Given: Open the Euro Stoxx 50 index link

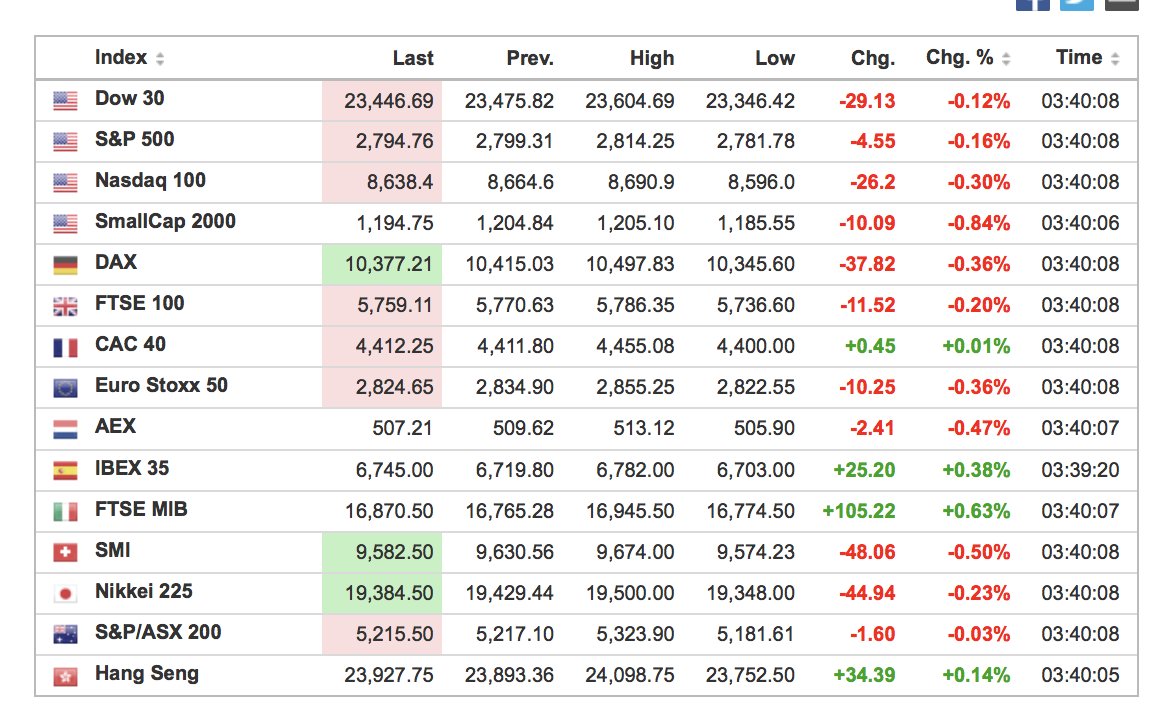Looking at the screenshot, I should (x=161, y=385).
